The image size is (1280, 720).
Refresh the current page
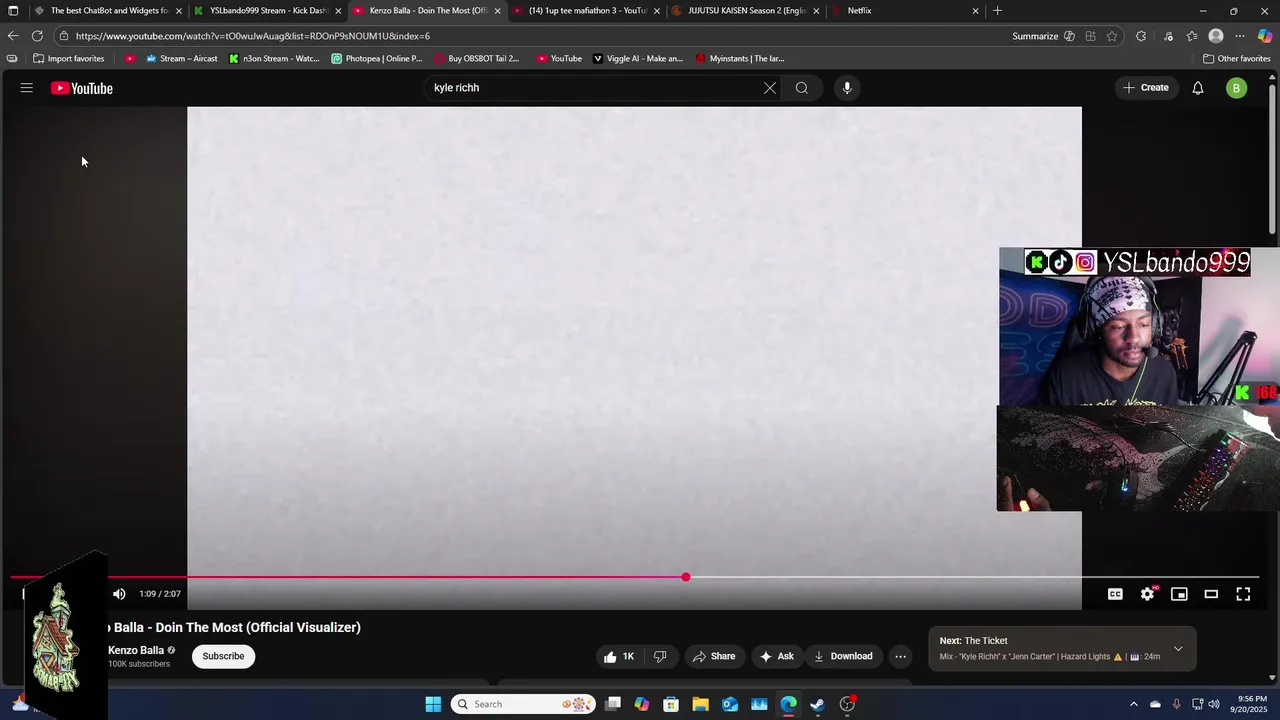(x=37, y=36)
